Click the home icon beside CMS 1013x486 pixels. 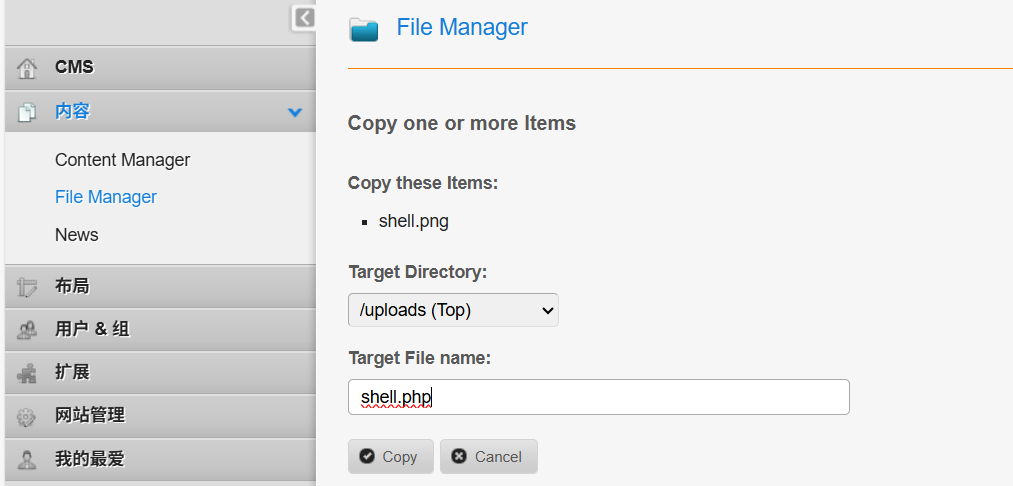point(28,68)
